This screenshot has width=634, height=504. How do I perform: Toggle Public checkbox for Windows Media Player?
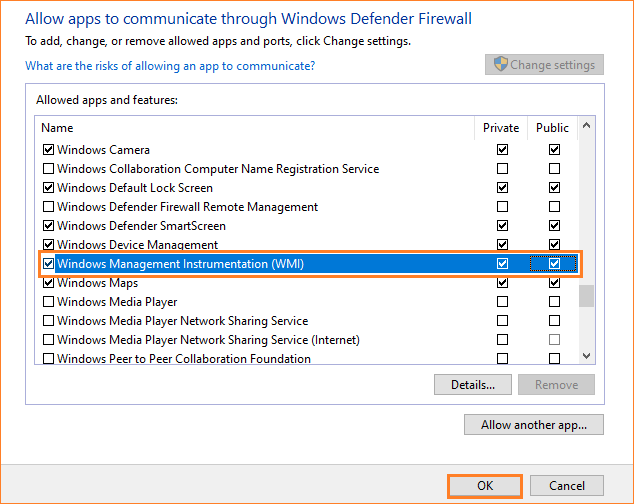[x=554, y=302]
